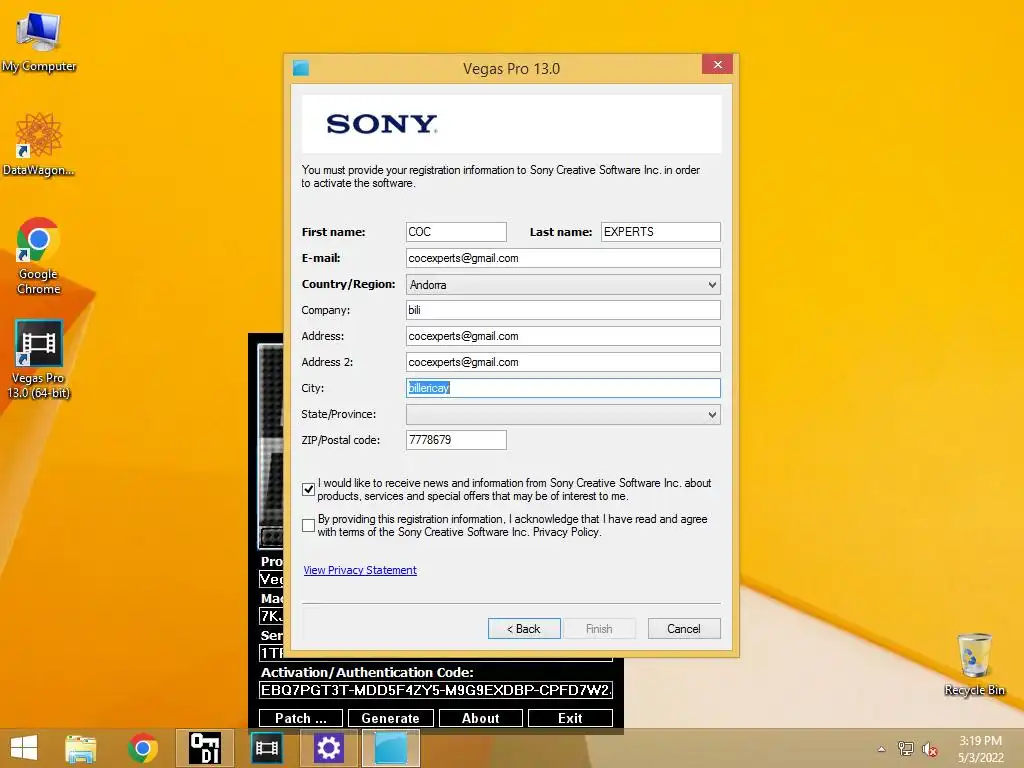Screen dimensions: 1024x768
Task: Open the purple gear taskbar app
Action: [328, 748]
